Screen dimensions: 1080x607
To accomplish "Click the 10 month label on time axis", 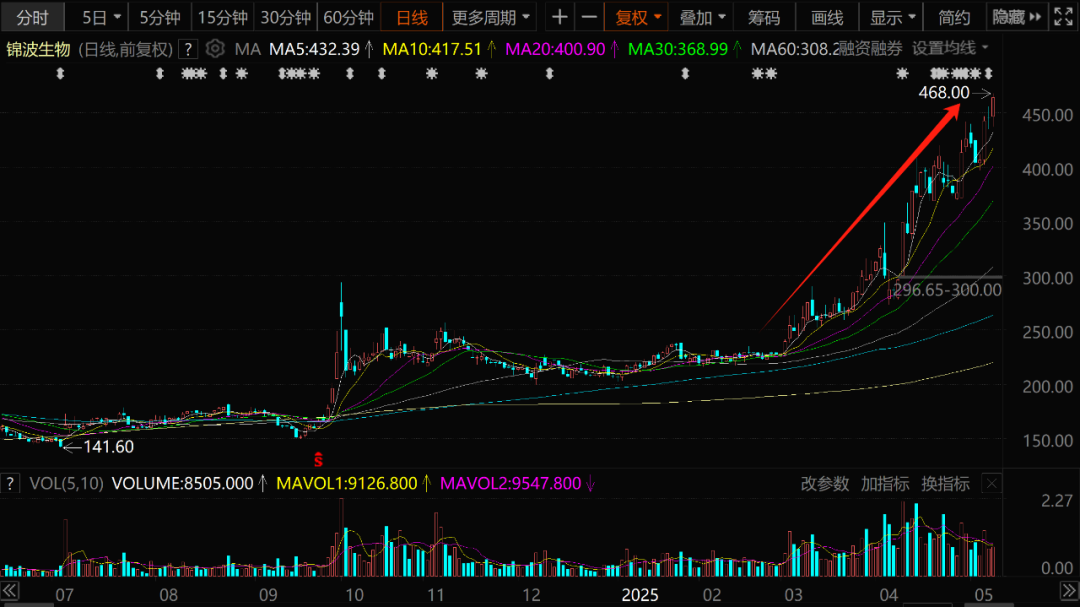I will [354, 595].
